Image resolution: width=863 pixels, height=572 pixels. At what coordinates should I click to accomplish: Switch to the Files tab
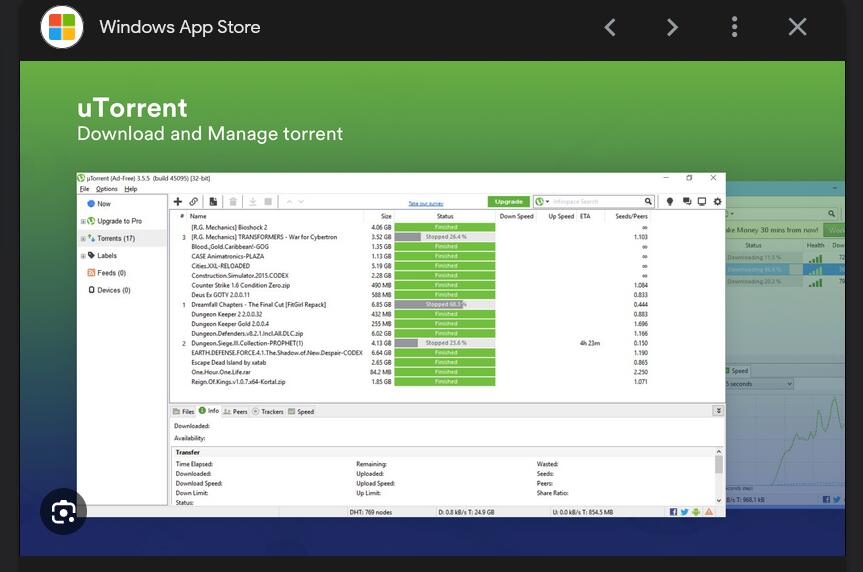(184, 411)
